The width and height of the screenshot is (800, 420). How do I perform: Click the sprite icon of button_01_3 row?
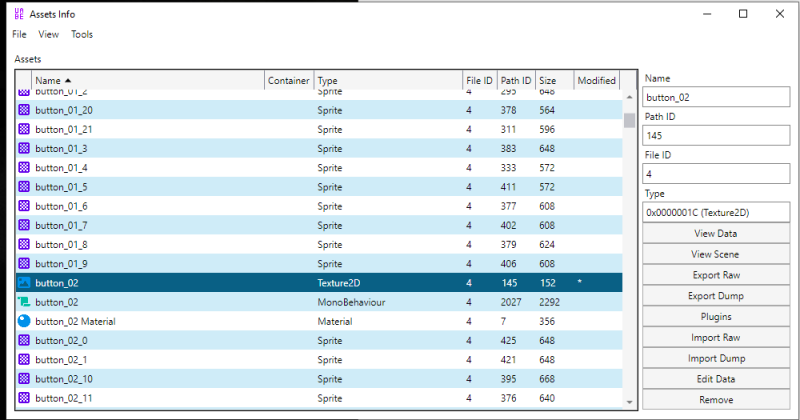(x=24, y=148)
